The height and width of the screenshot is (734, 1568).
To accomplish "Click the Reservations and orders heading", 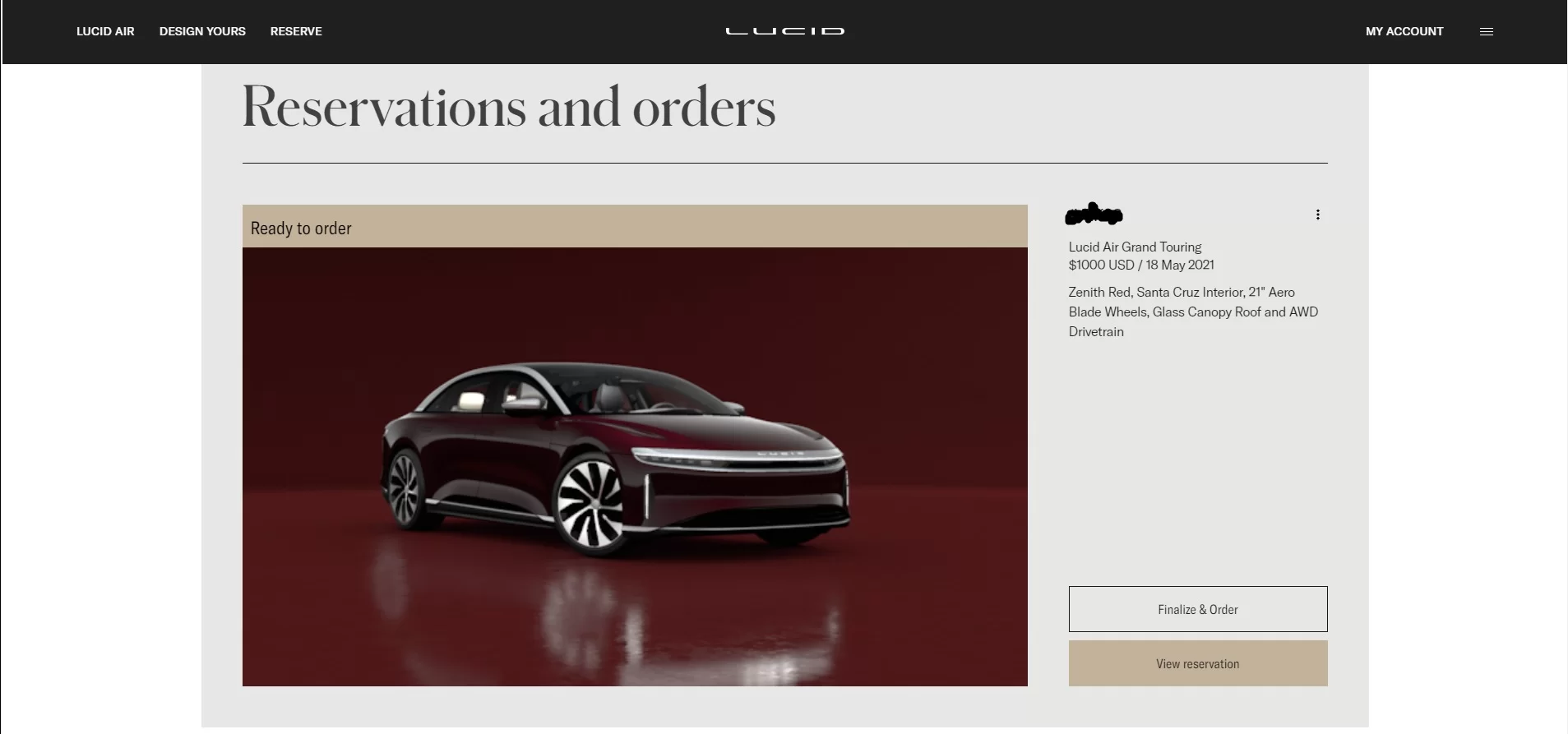I will tap(509, 108).
